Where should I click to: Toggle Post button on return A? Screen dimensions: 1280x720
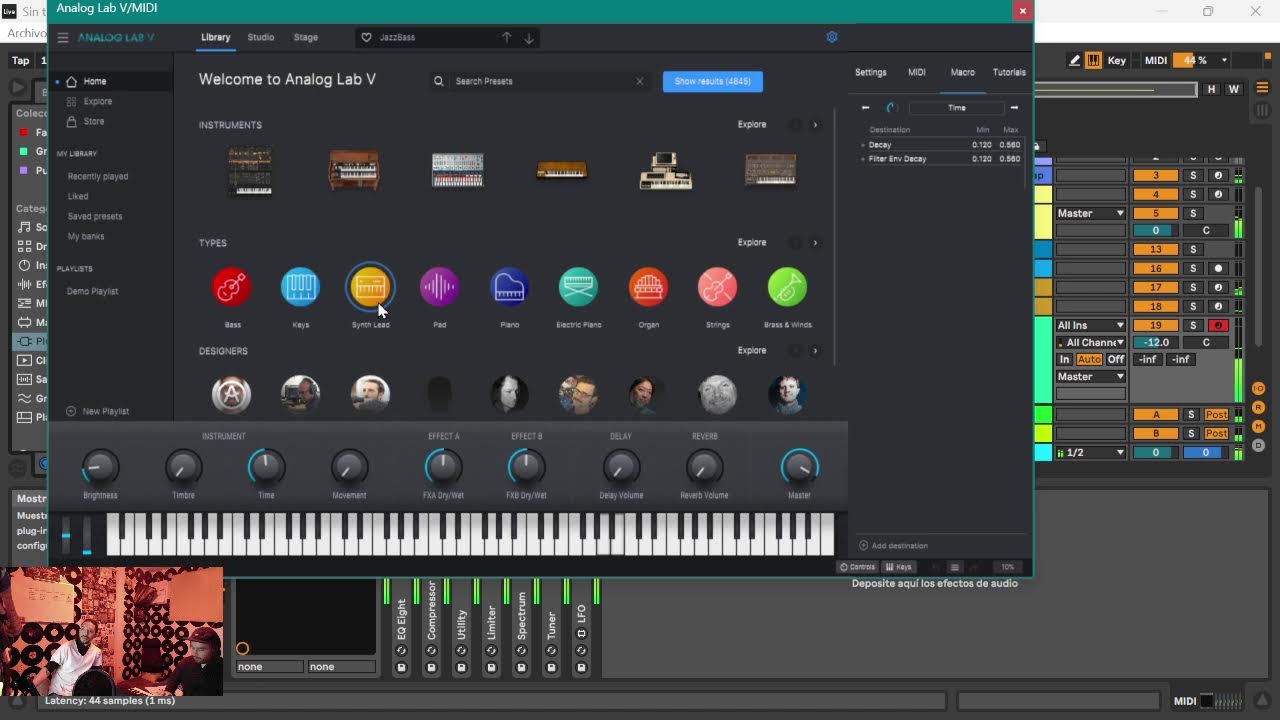pos(1216,414)
